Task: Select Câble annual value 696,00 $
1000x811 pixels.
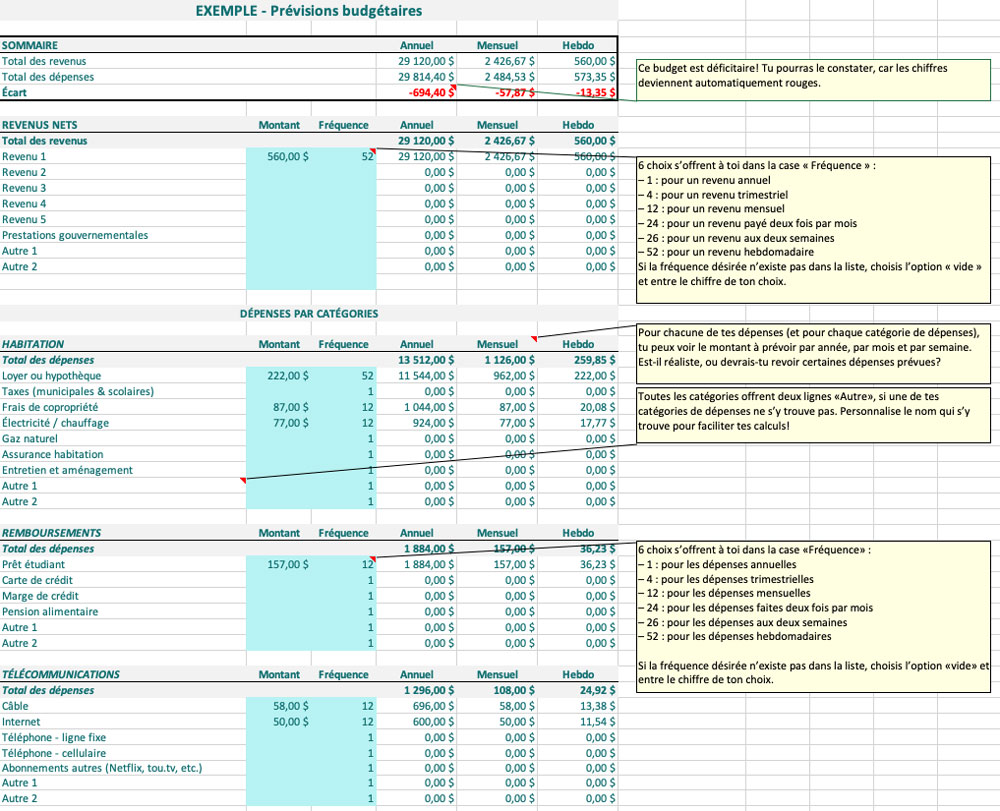Action: tap(434, 706)
